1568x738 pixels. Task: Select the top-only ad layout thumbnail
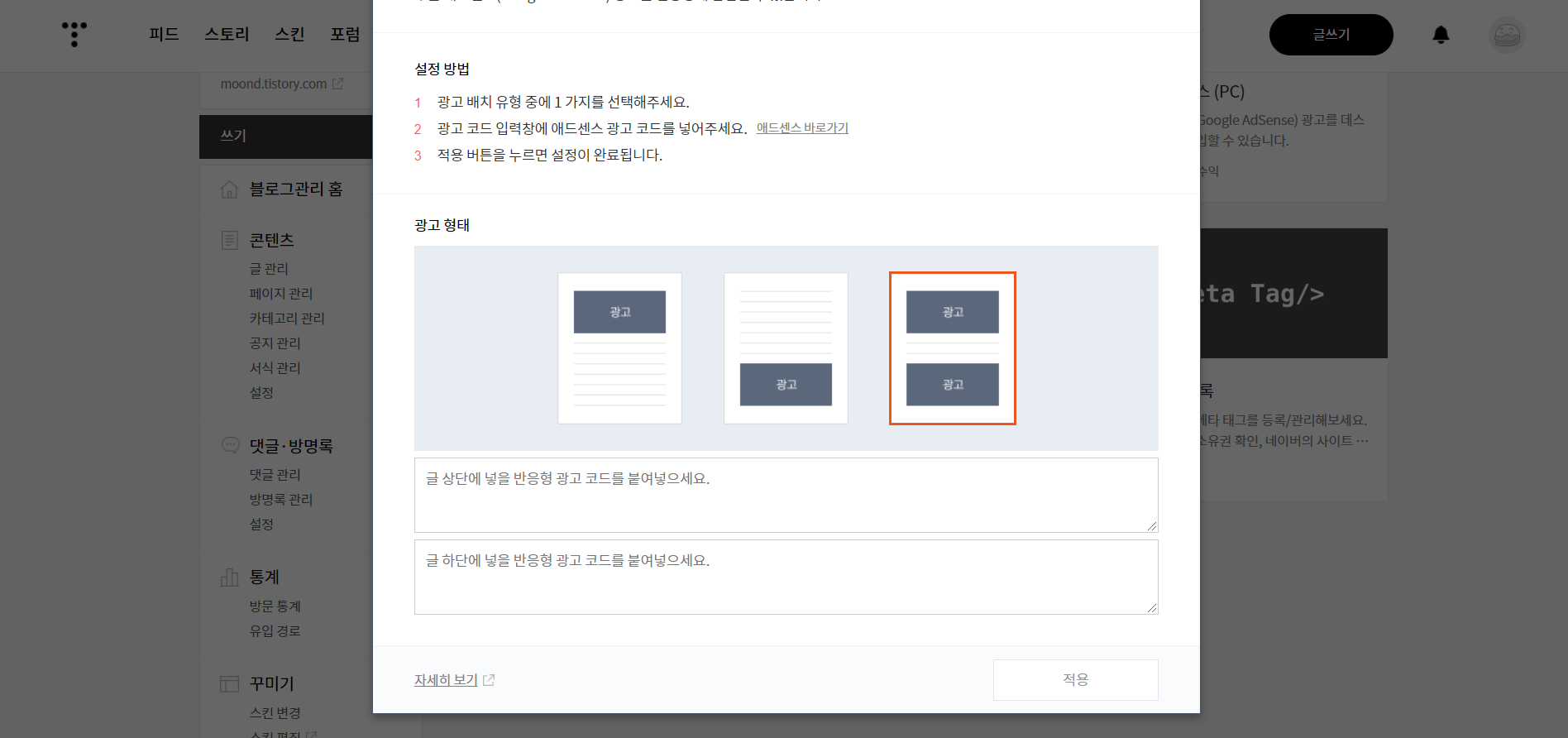click(619, 348)
